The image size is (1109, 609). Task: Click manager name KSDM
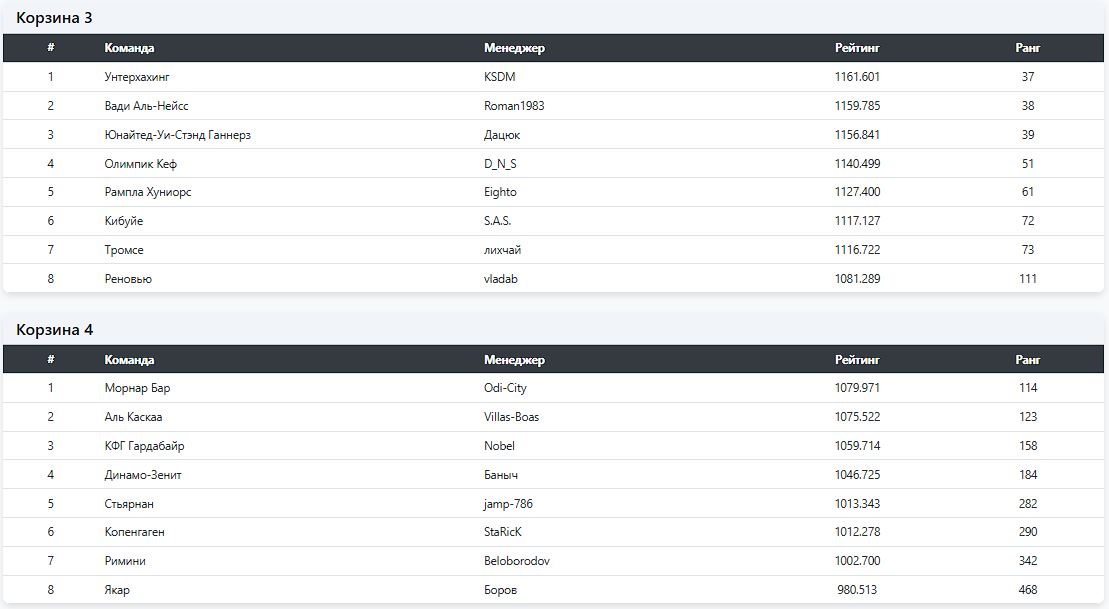tap(499, 77)
